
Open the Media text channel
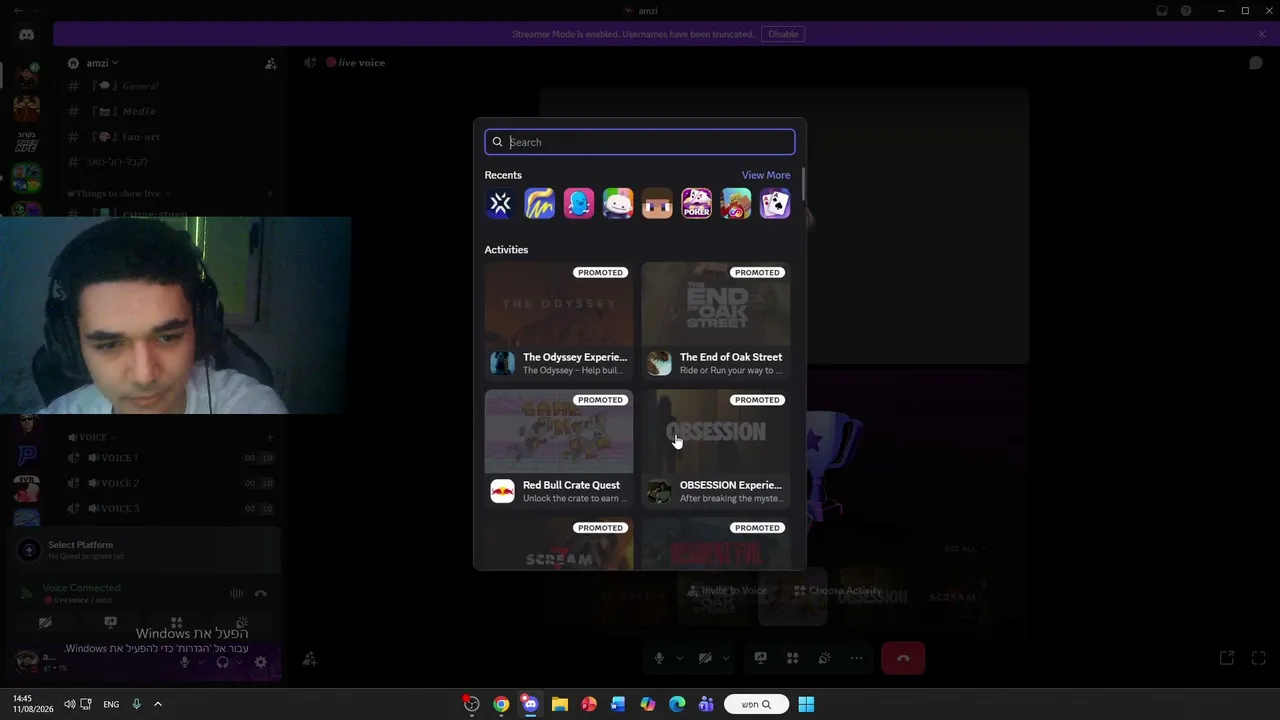(x=168, y=111)
